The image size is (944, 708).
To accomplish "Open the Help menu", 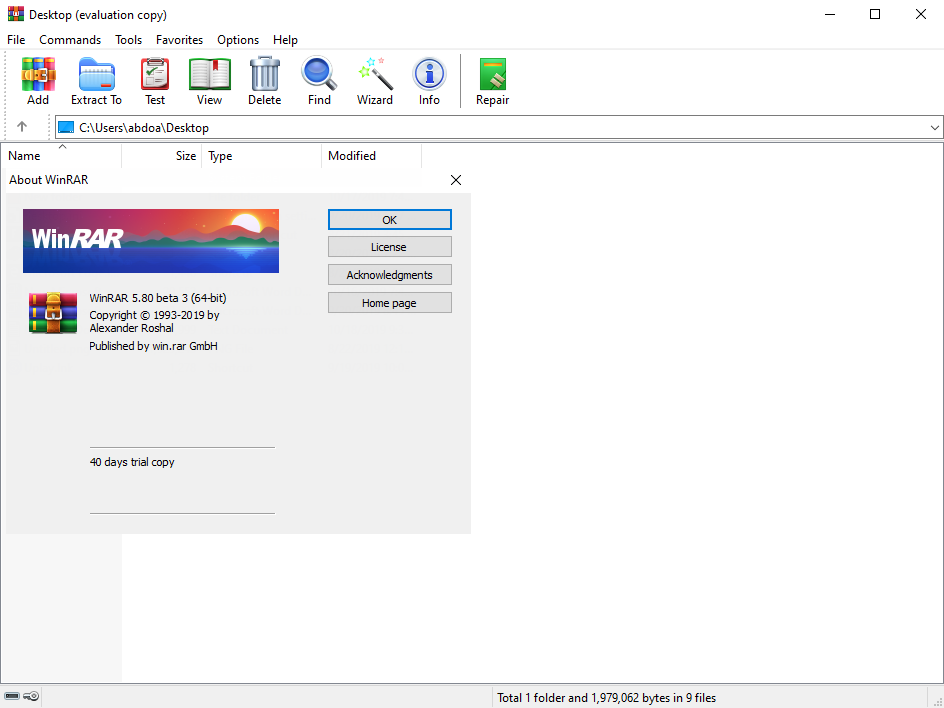I will click(x=285, y=40).
